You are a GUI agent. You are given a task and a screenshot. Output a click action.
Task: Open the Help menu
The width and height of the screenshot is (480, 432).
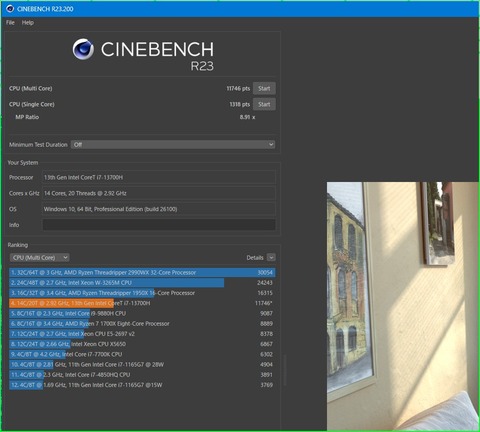pyautogui.click(x=28, y=23)
